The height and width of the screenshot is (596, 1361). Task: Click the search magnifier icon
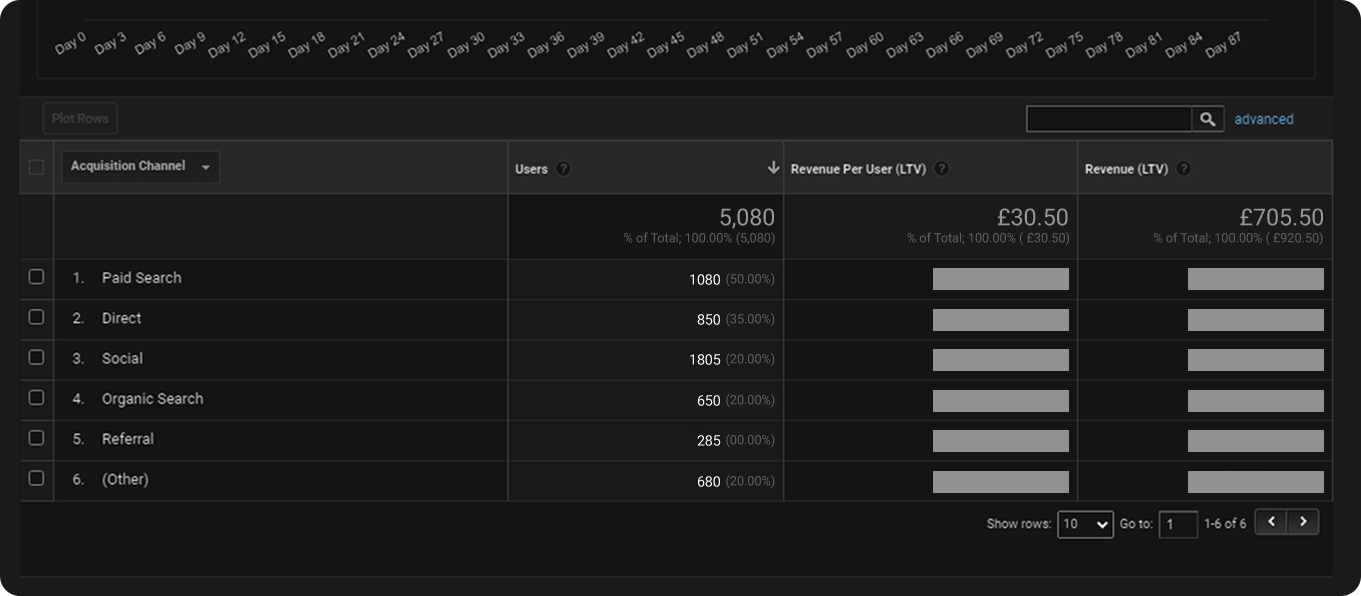1207,119
